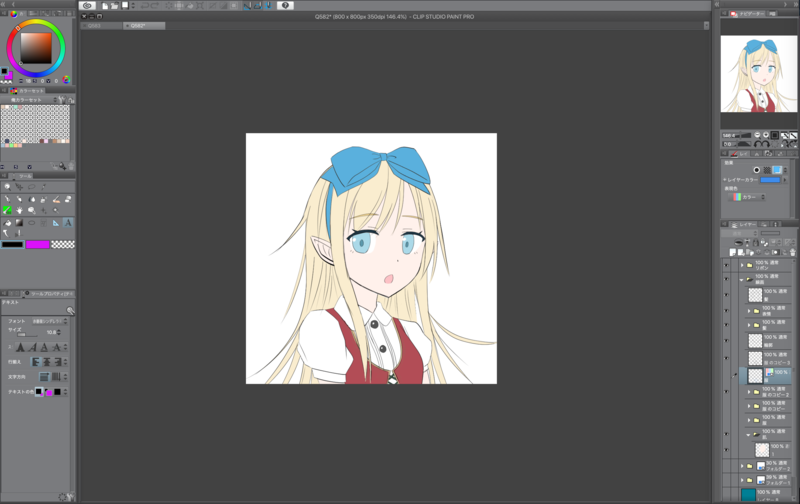Viewport: 800px width, 504px height.
Task: Open the font dropdown
Action: (50, 321)
